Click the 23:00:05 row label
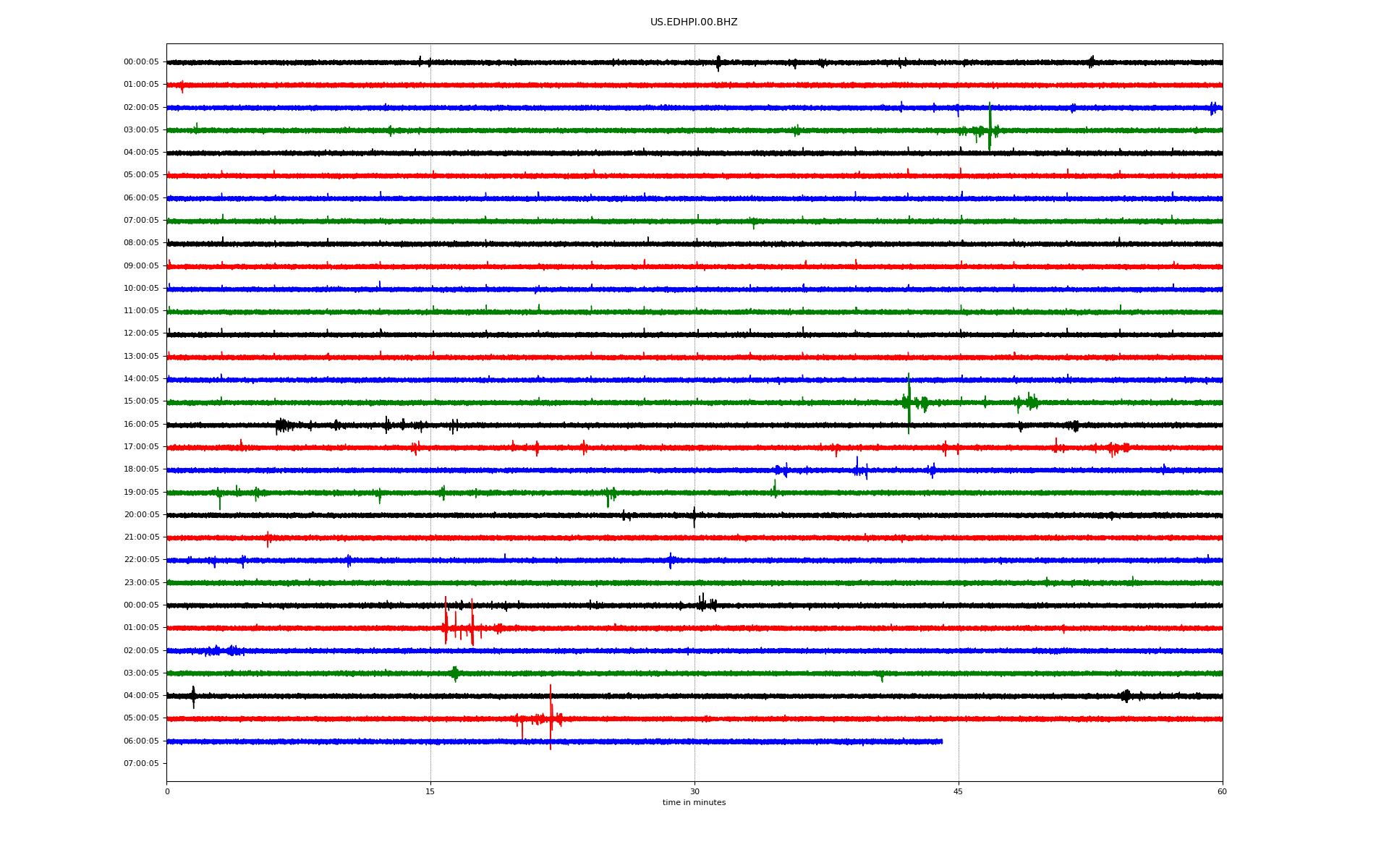 (x=141, y=583)
